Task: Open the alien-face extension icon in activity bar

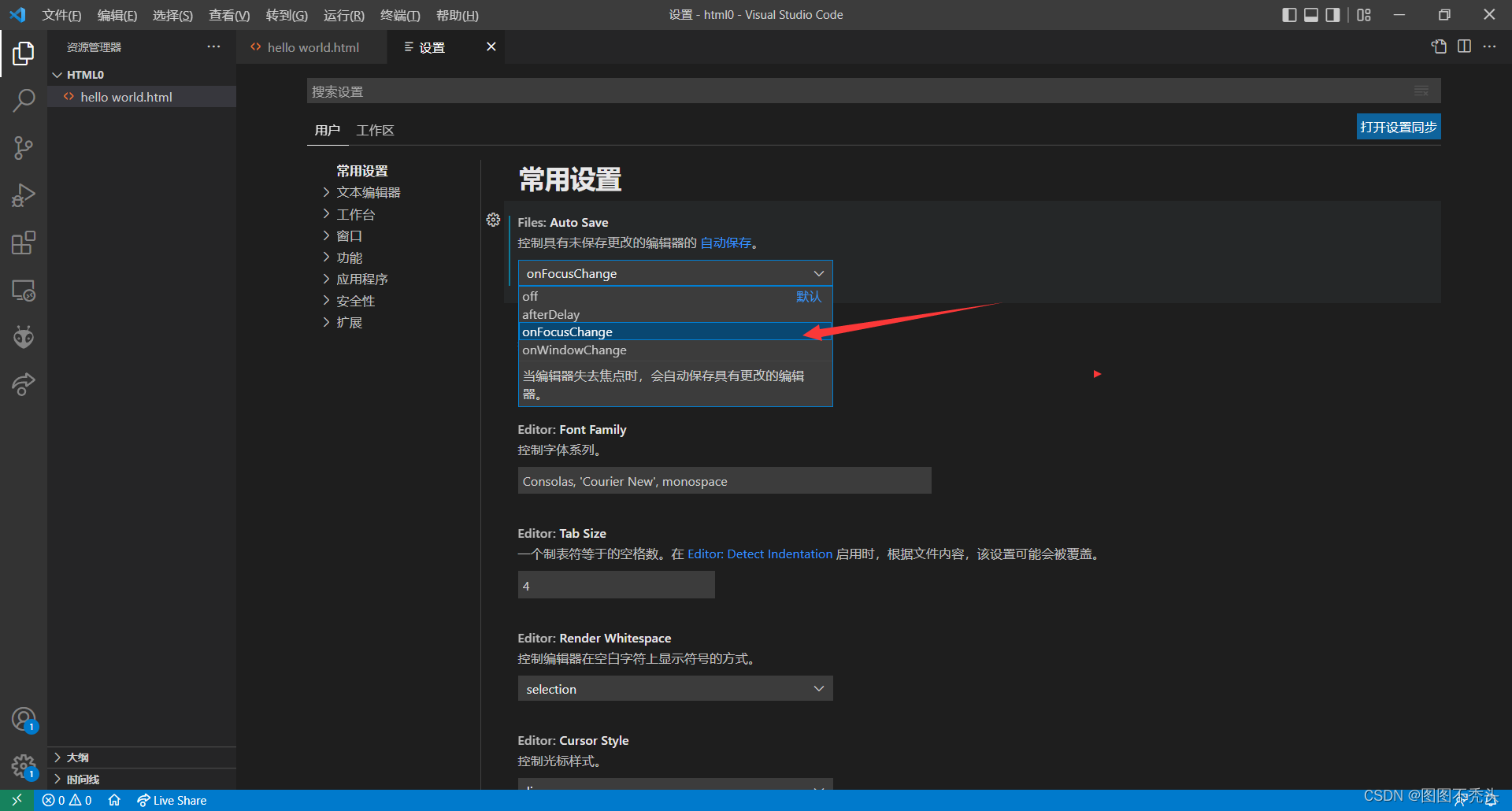Action: click(24, 338)
